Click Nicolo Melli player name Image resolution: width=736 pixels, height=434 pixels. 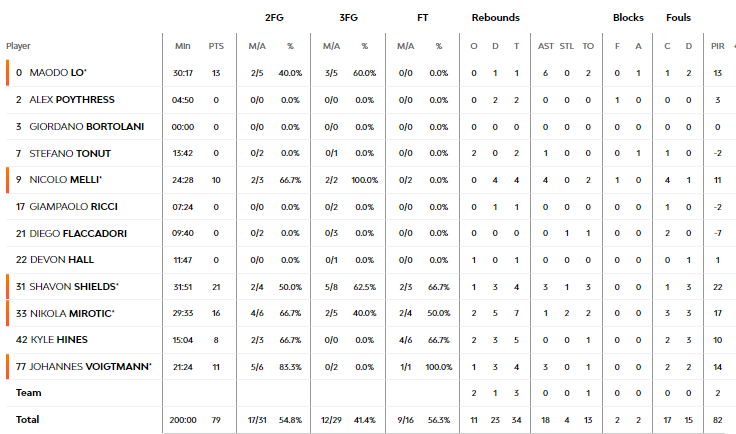coord(65,180)
